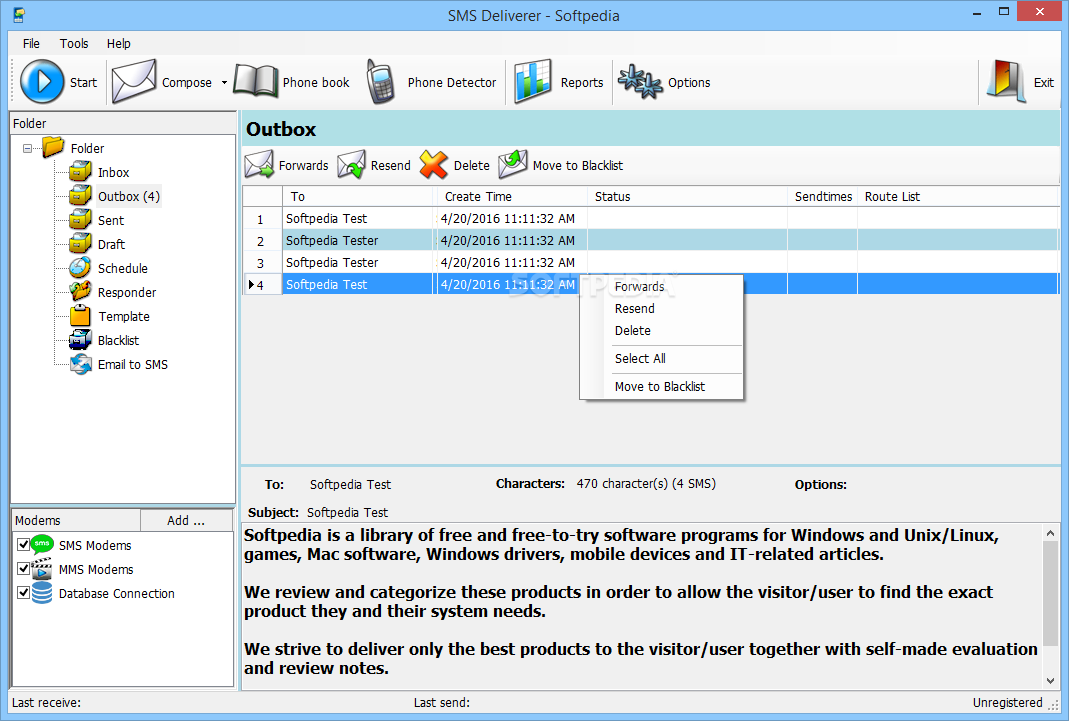Image resolution: width=1069 pixels, height=721 pixels.
Task: Select the Template icon
Action: pyautogui.click(x=80, y=316)
